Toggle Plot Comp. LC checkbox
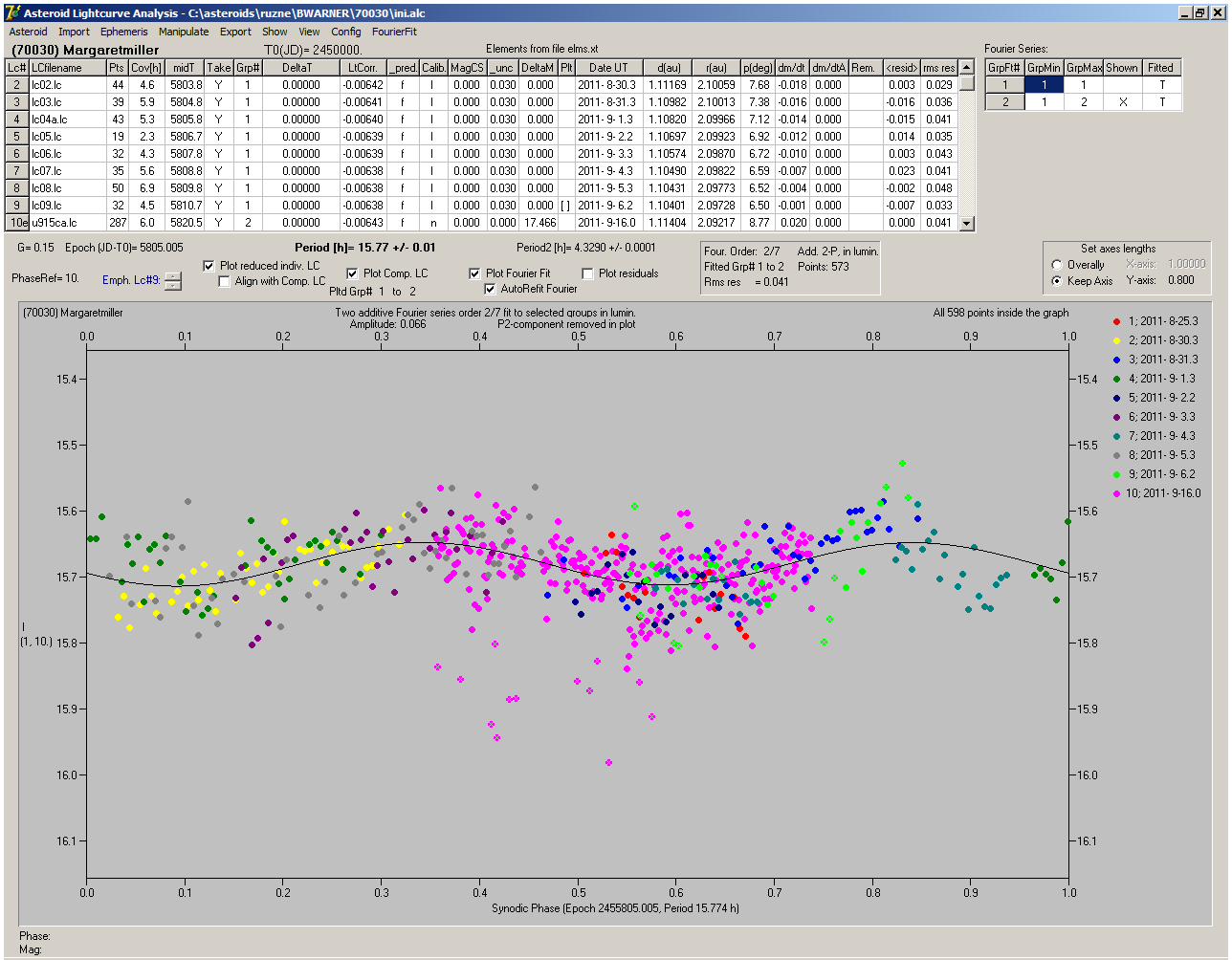The image size is (1232, 960). (352, 273)
